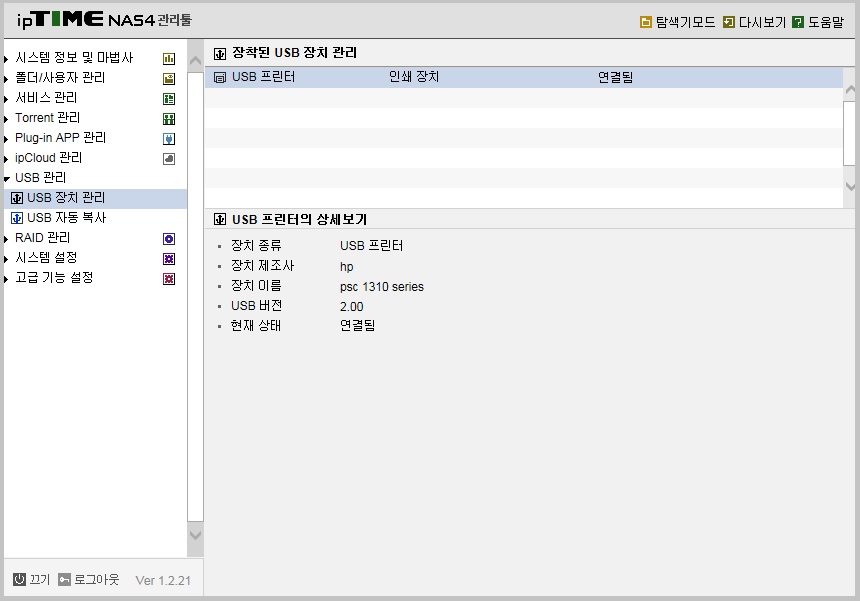The height and width of the screenshot is (601, 860).
Task: Click psc 1310 series device name value
Action: pos(382,287)
